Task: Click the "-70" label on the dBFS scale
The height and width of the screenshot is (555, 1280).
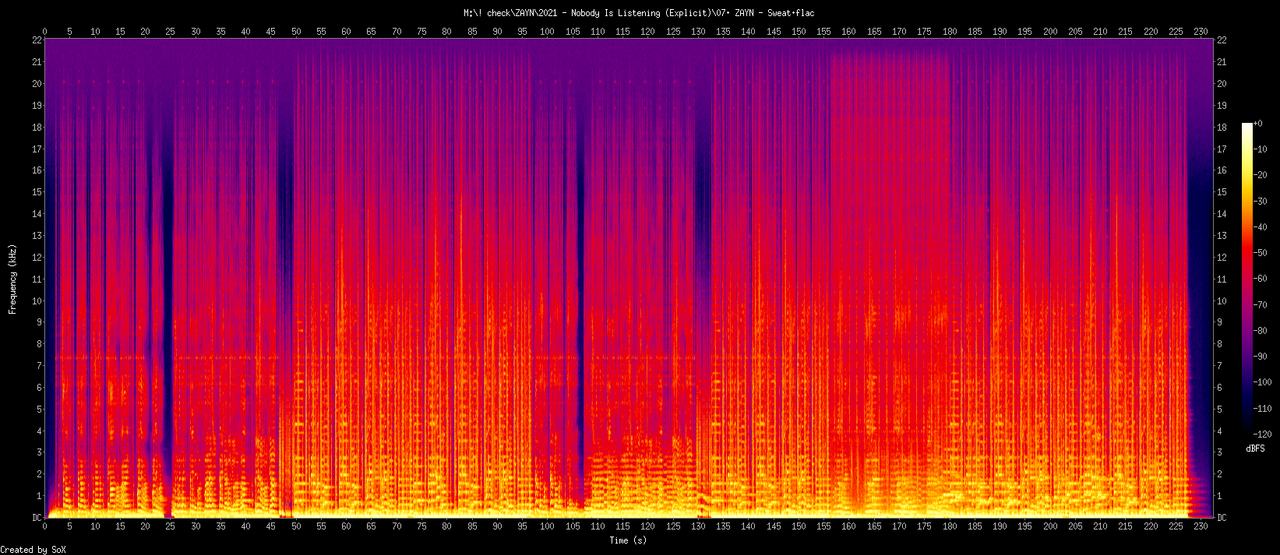Action: pyautogui.click(x=1262, y=304)
